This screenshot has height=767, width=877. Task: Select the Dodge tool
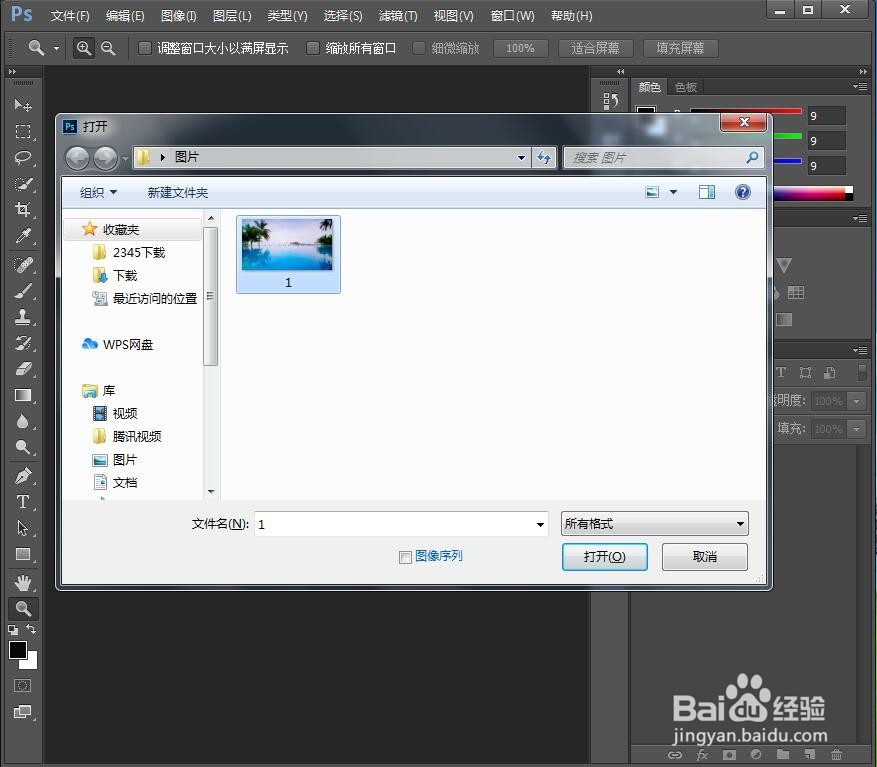(x=22, y=447)
